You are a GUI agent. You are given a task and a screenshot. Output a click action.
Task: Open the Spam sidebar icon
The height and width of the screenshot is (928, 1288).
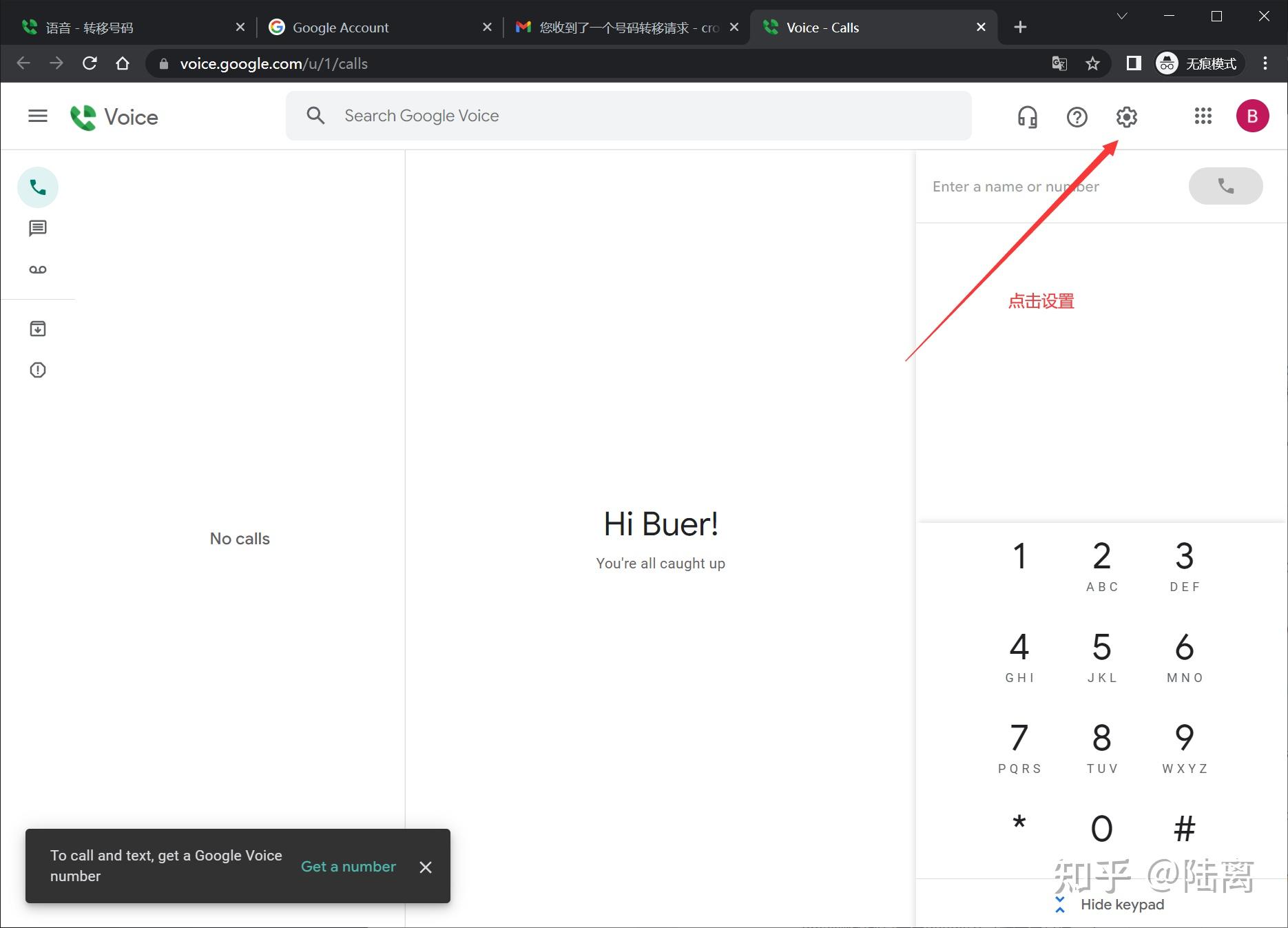[x=38, y=370]
